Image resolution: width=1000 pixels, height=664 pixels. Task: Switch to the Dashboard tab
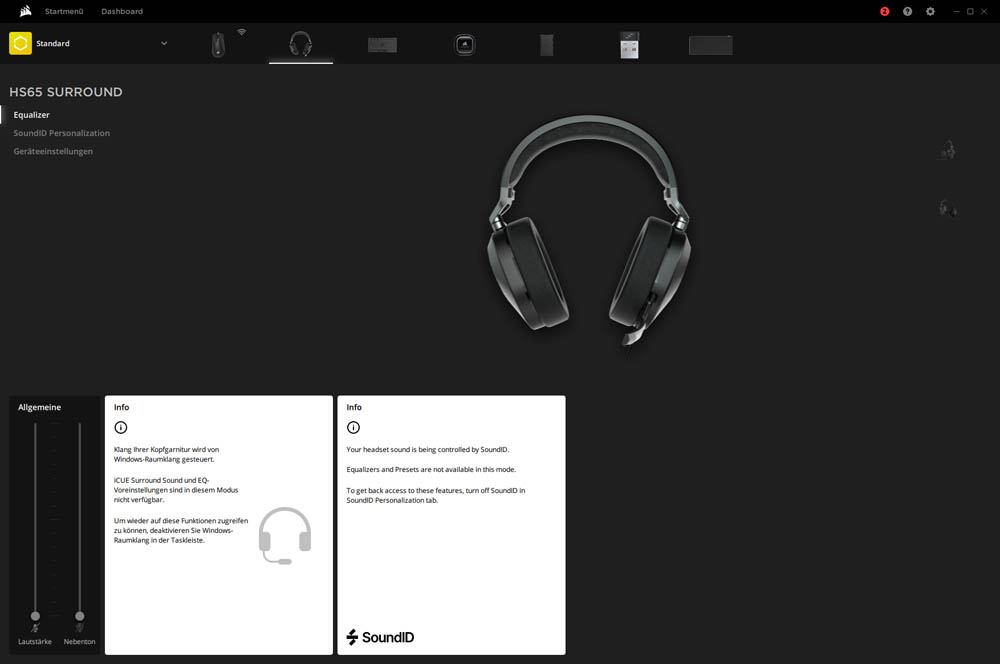click(x=122, y=11)
